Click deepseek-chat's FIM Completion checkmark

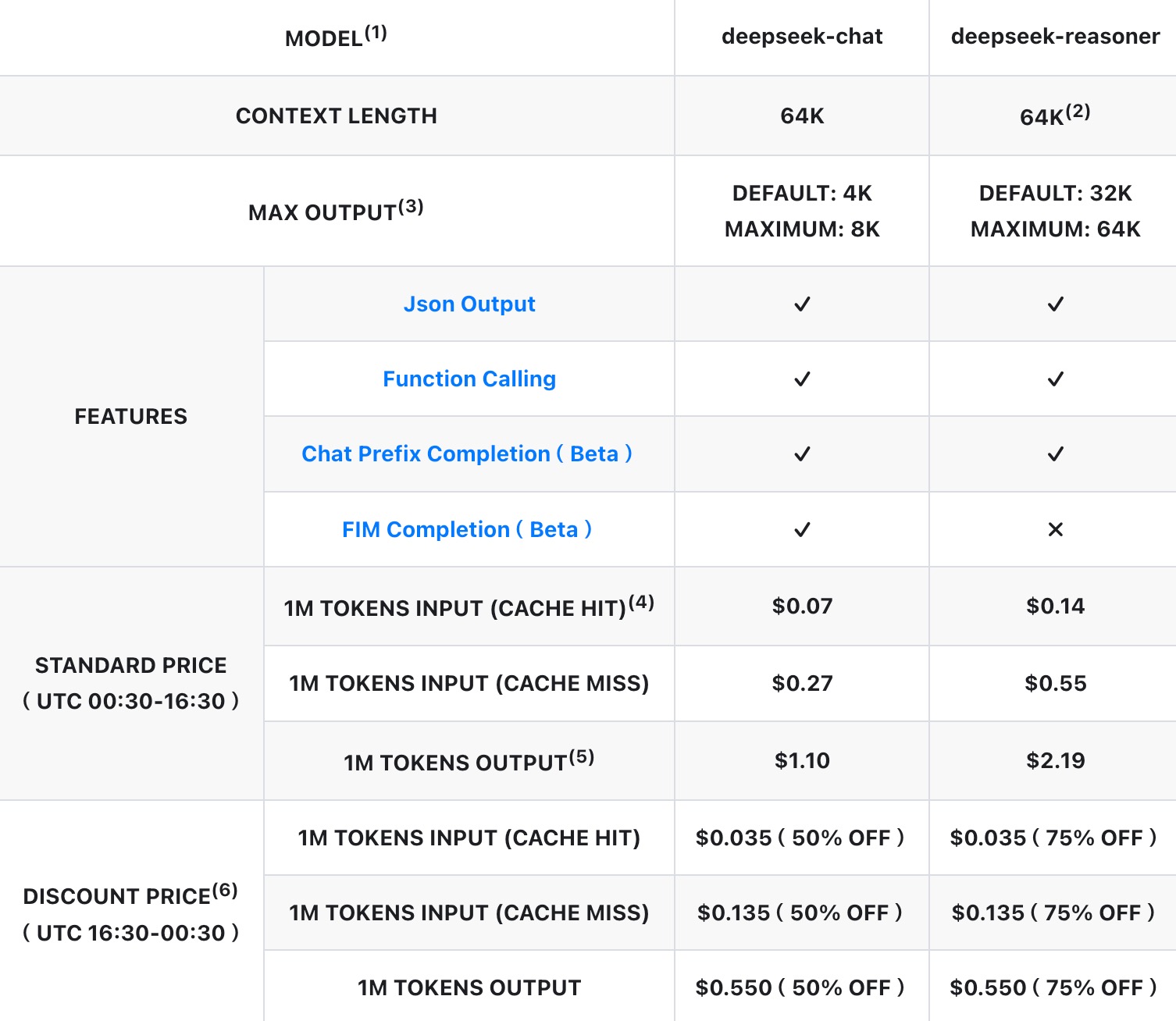coord(802,529)
